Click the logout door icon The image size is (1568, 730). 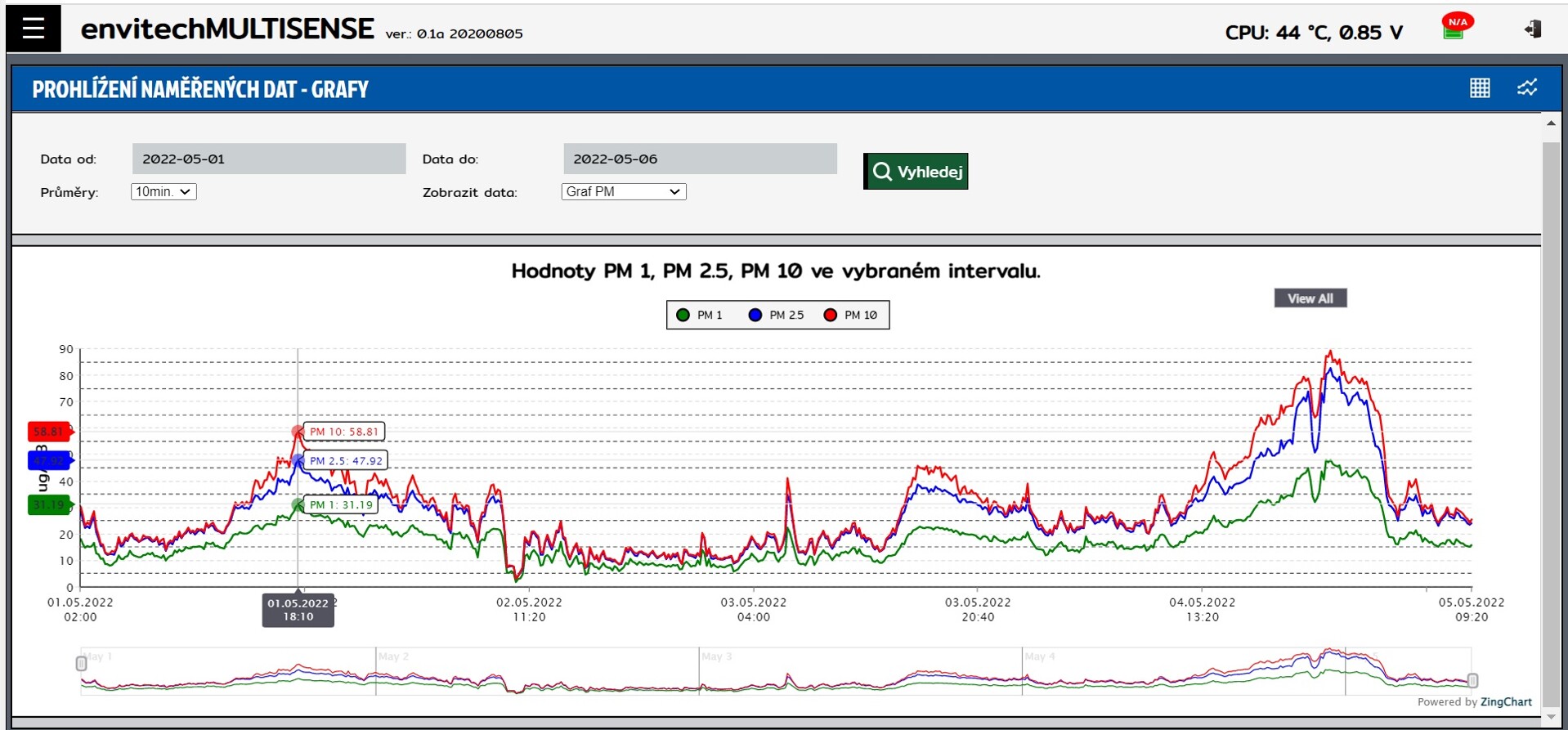point(1533,29)
